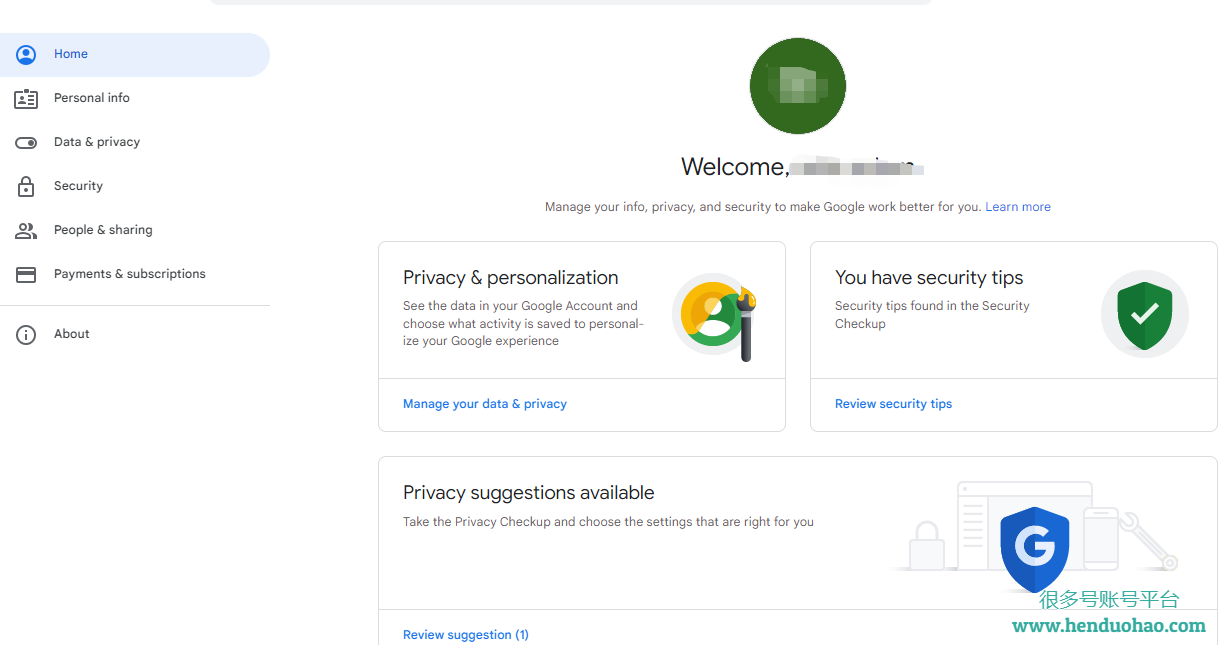Click the privacy personalization paintbrush illustration
This screenshot has height=645, width=1219.
(x=715, y=317)
